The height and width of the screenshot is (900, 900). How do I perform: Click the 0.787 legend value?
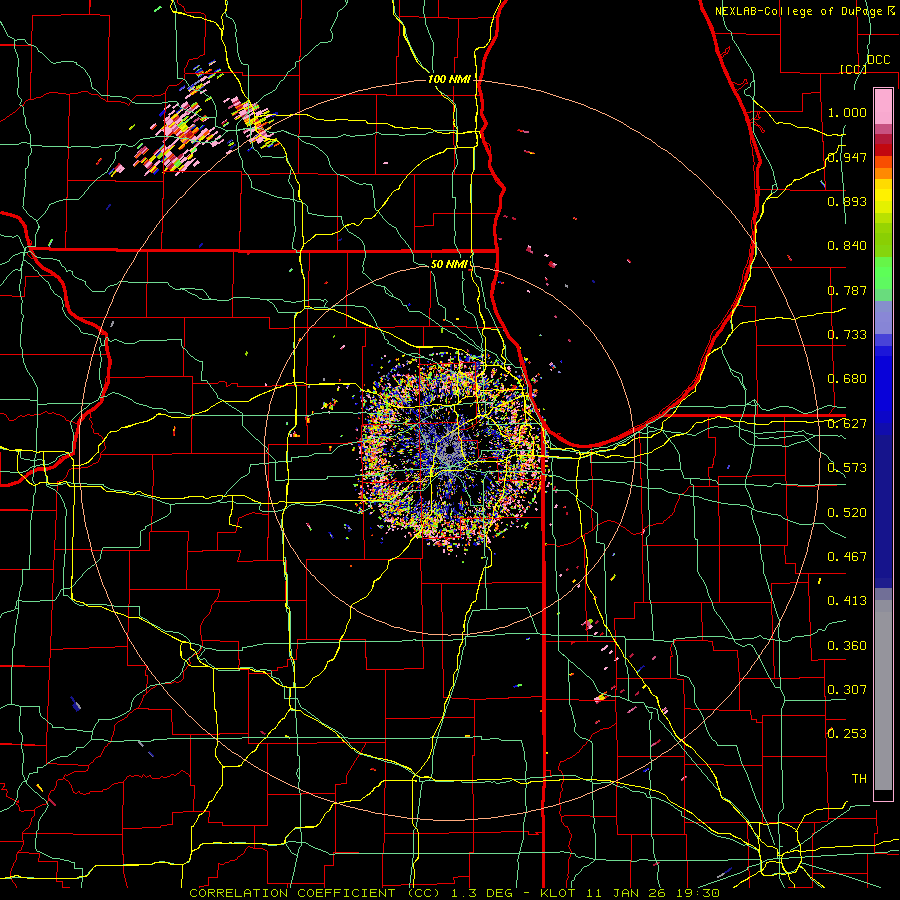pos(847,290)
